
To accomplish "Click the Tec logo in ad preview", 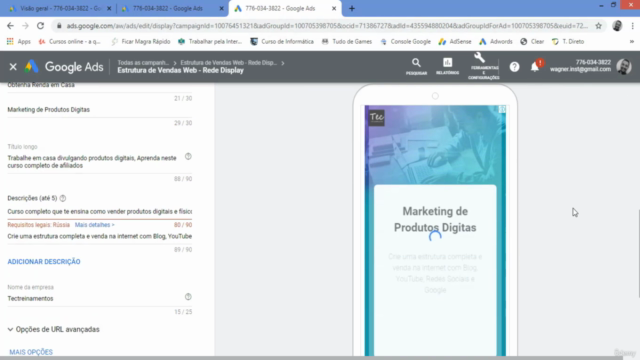I will coord(376,118).
